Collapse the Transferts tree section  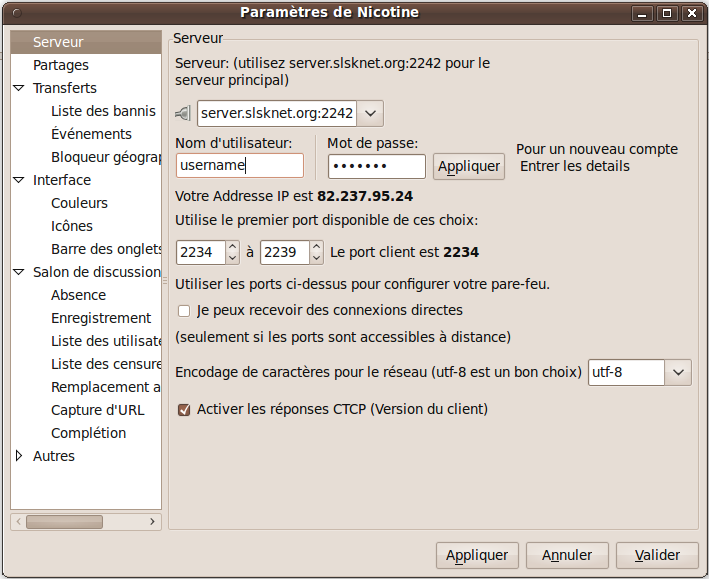(19, 88)
